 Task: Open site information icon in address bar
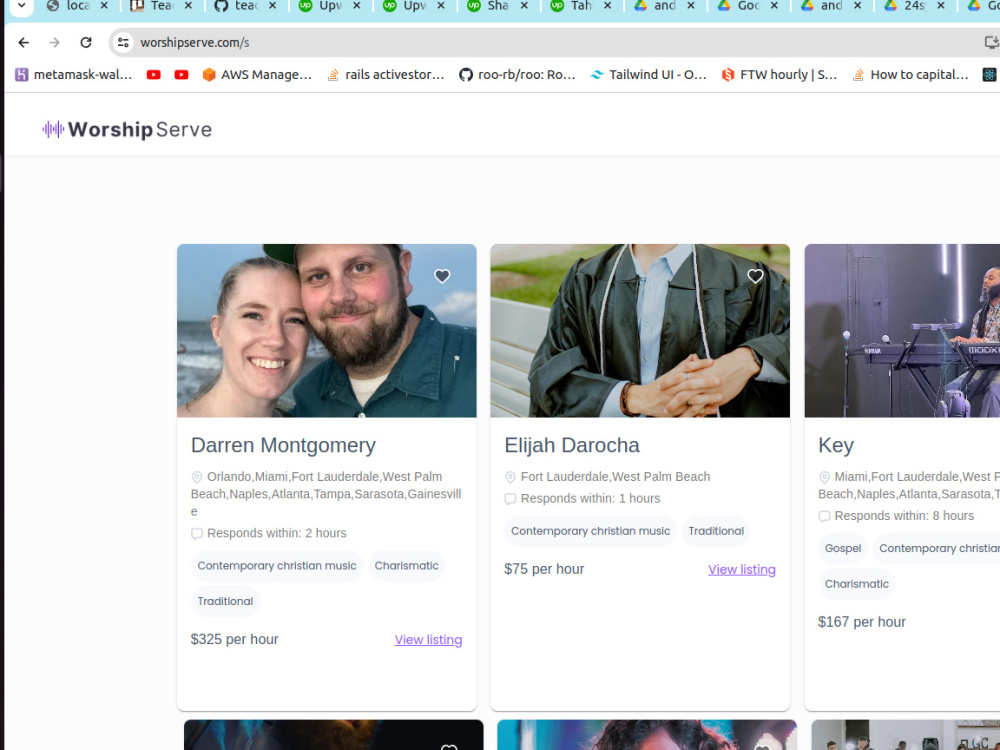pos(123,43)
